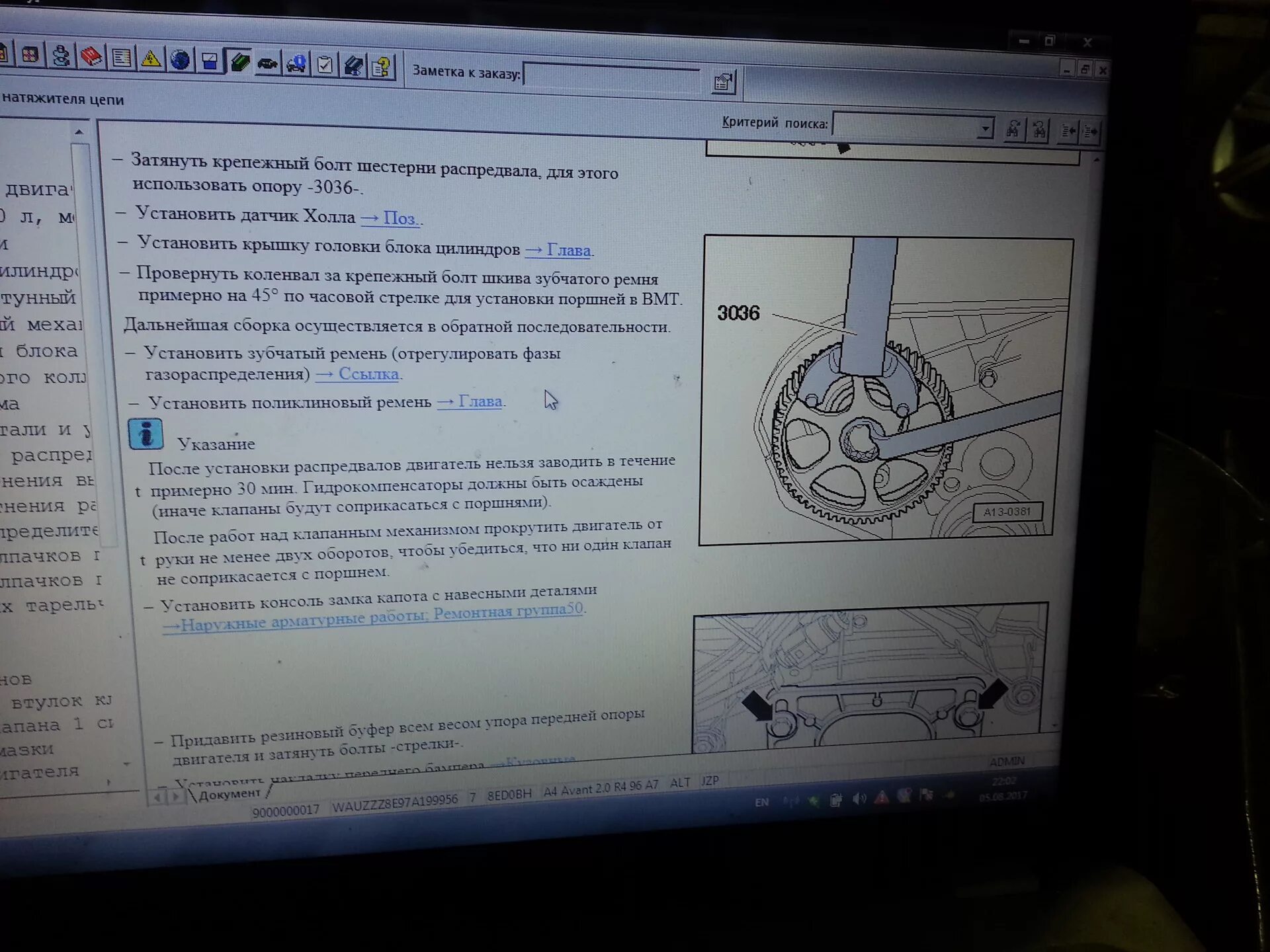Click the colored grid toolbar icon
The height and width of the screenshot is (952, 1270).
tap(30, 55)
